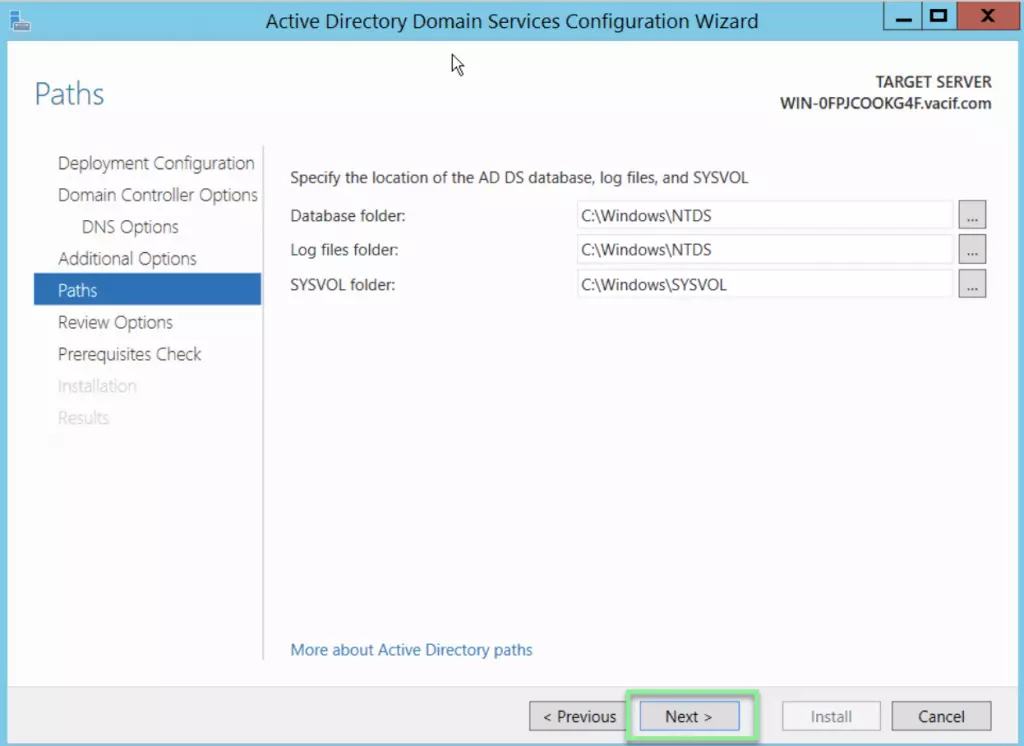
Task: Click the browse button for Database folder
Action: pos(972,215)
